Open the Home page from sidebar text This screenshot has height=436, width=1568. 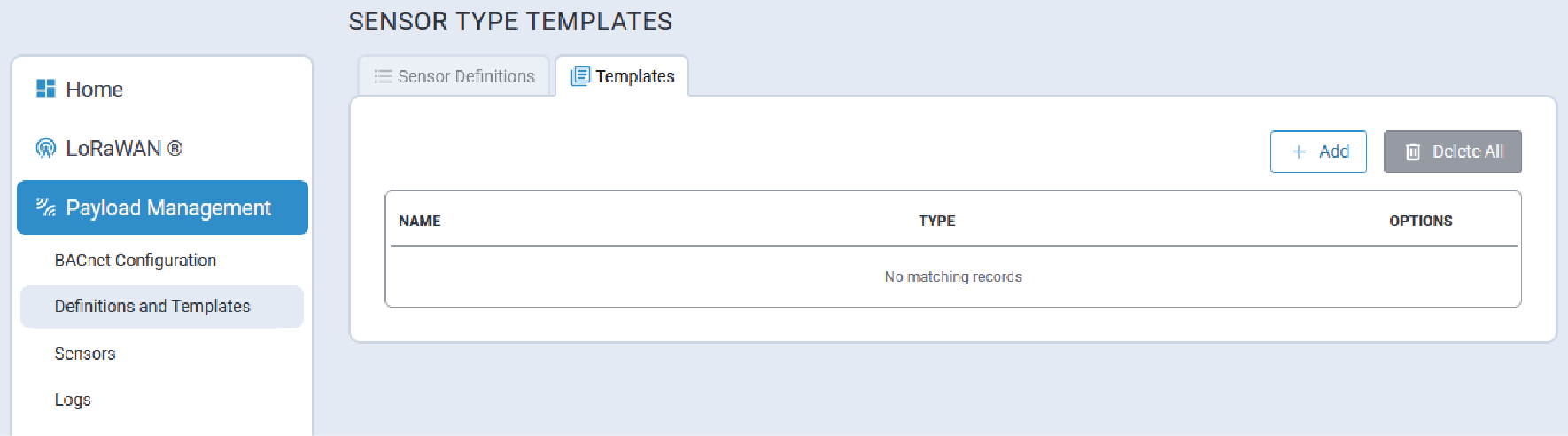[94, 89]
